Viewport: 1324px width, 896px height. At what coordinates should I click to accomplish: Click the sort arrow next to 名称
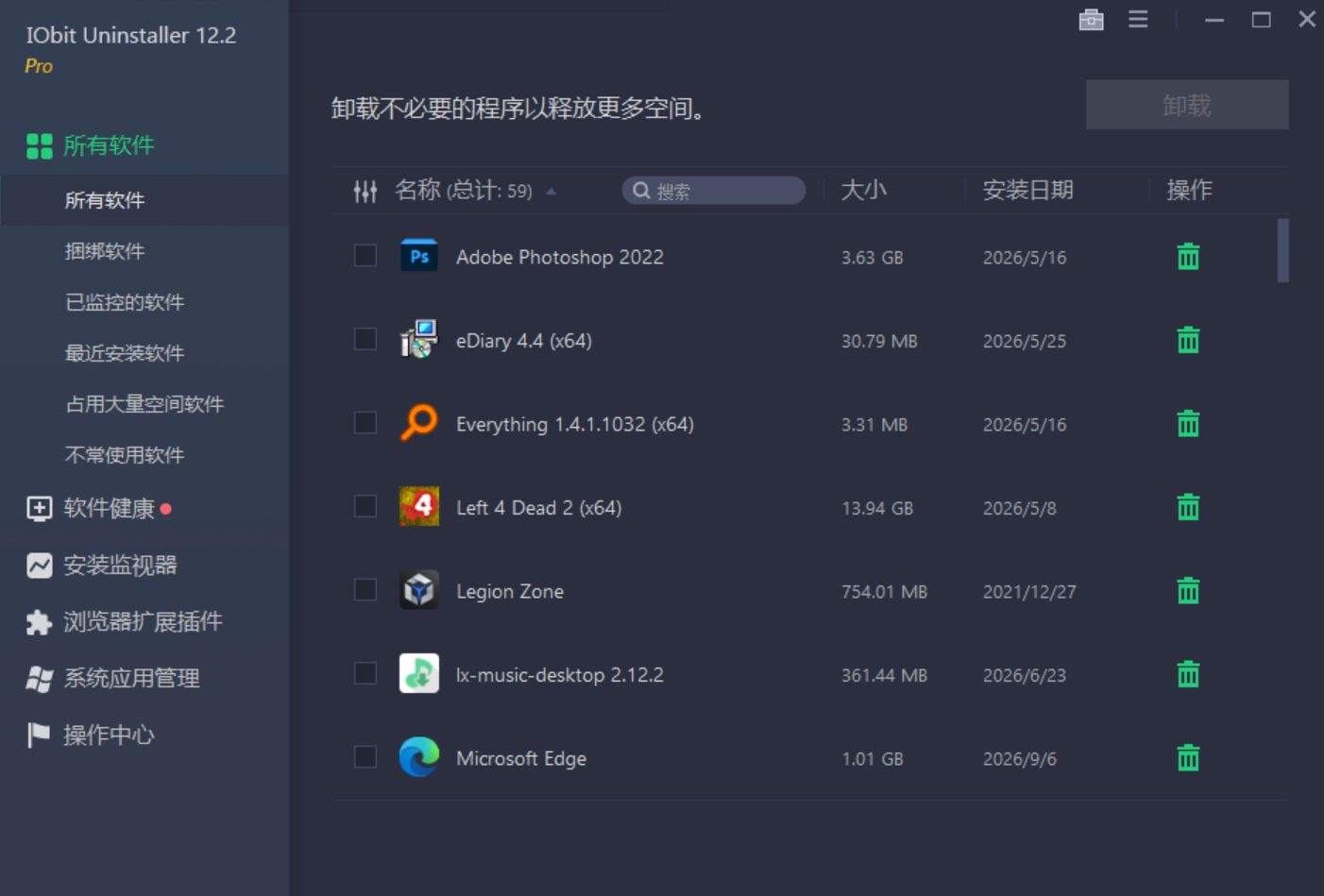[x=551, y=192]
